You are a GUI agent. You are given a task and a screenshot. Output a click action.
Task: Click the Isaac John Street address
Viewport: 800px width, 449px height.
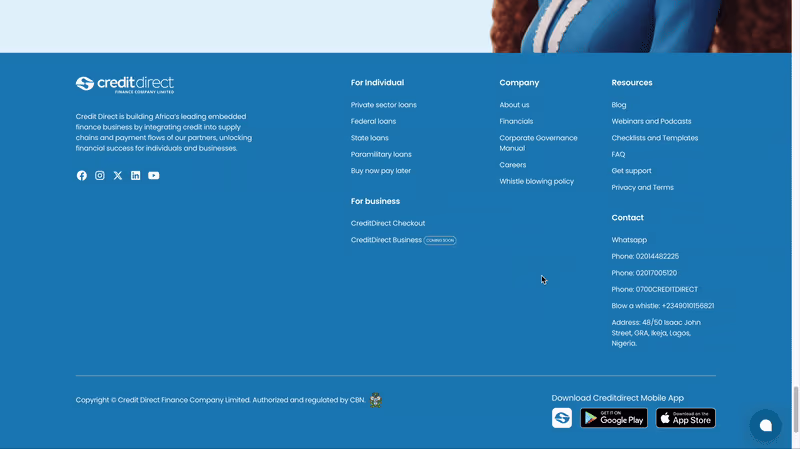click(x=656, y=333)
